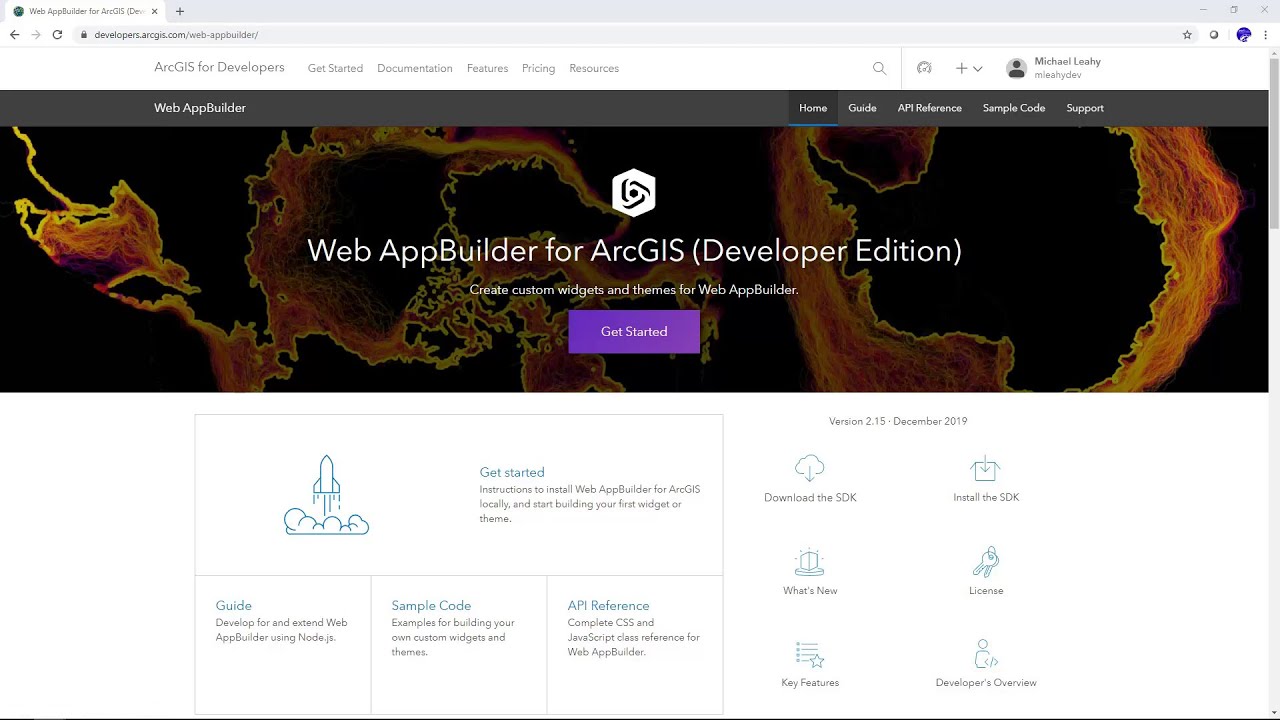Click the purple Get Started button

point(634,331)
